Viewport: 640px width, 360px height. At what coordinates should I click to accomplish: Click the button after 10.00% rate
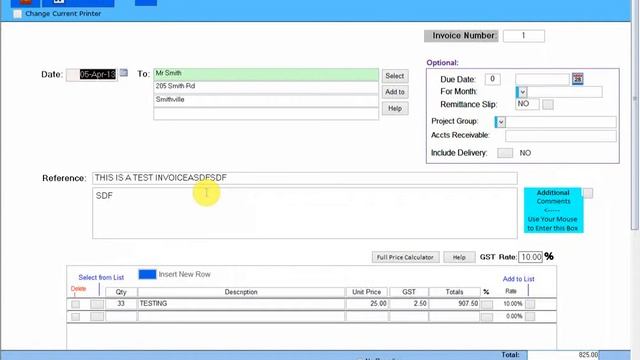530,304
